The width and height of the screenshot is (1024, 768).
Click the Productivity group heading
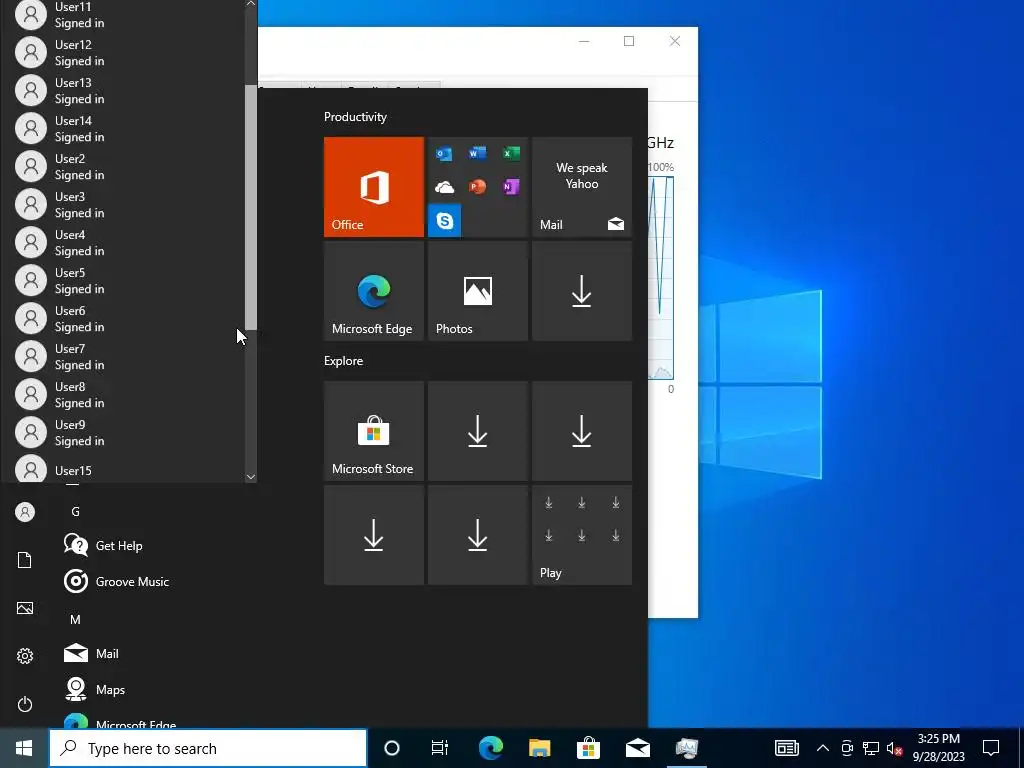(355, 117)
